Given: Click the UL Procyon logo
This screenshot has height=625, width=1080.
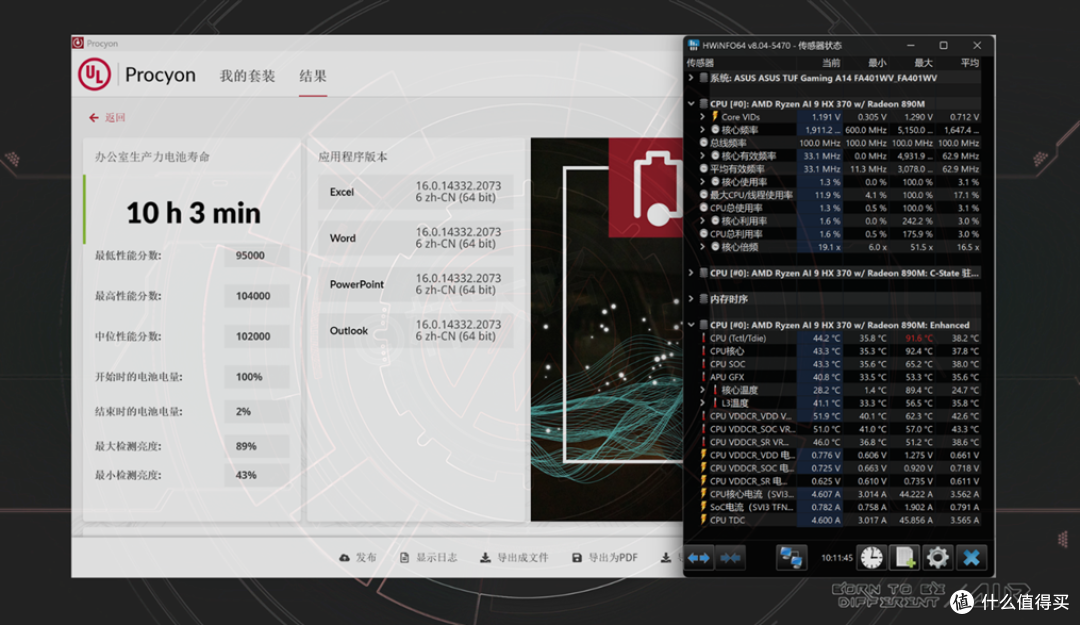Looking at the screenshot, I should 94,74.
